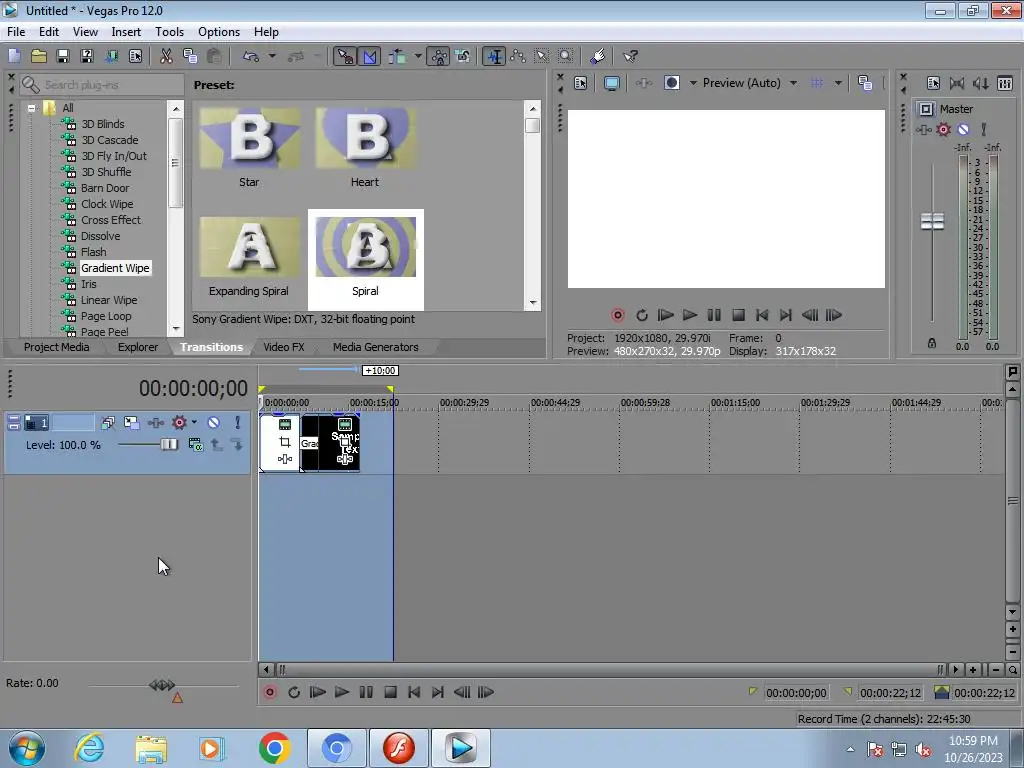Click the New project icon in toolbar
The image size is (1024, 768).
tap(14, 57)
